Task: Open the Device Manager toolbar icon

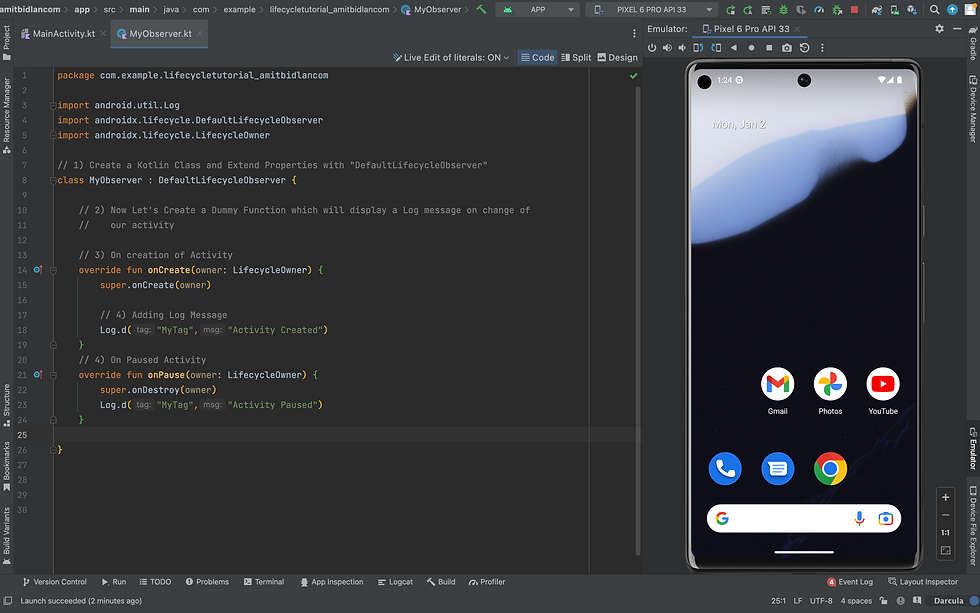Action: click(894, 9)
